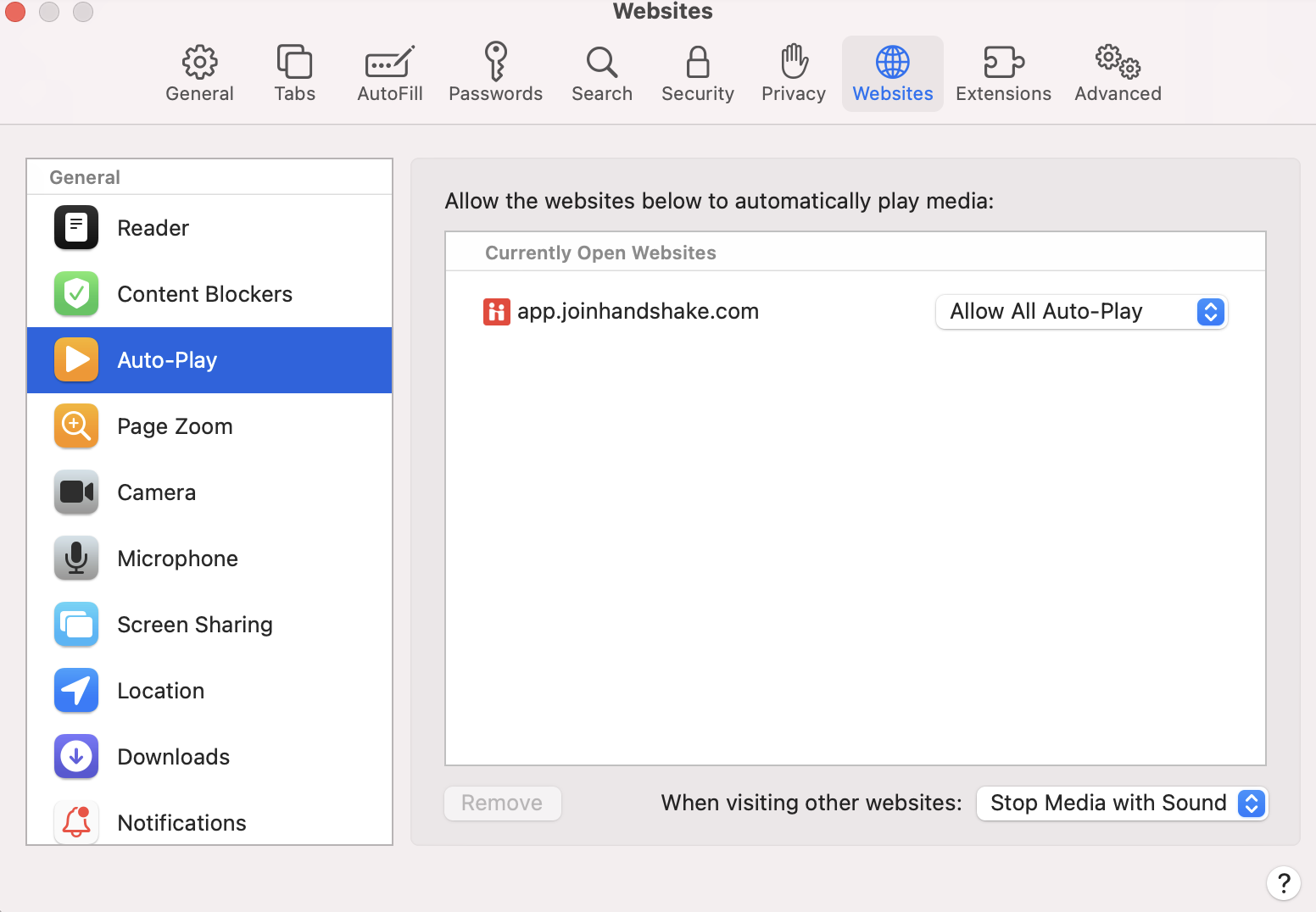Select the Websites globe icon
This screenshot has width=1316, height=912.
[x=893, y=62]
